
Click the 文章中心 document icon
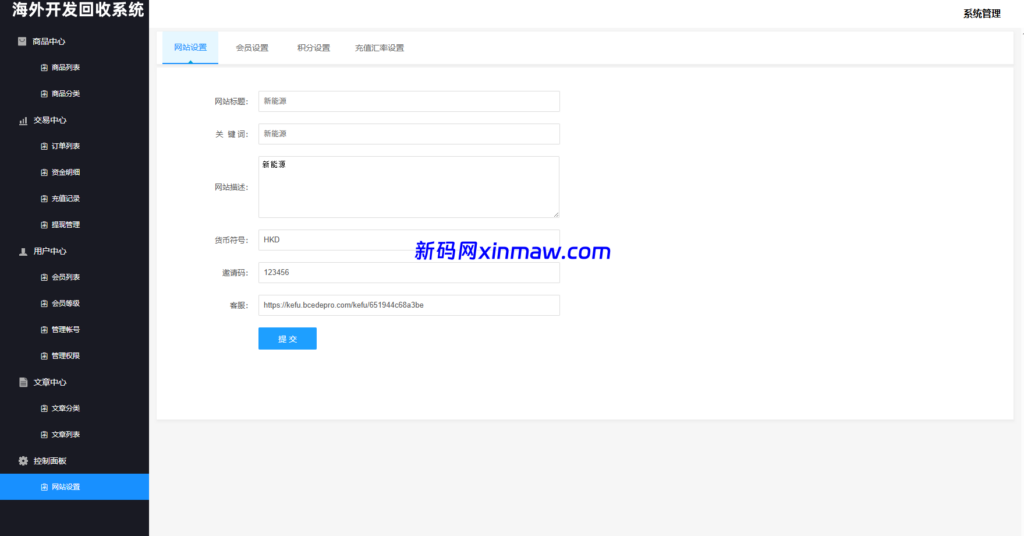pyautogui.click(x=23, y=382)
